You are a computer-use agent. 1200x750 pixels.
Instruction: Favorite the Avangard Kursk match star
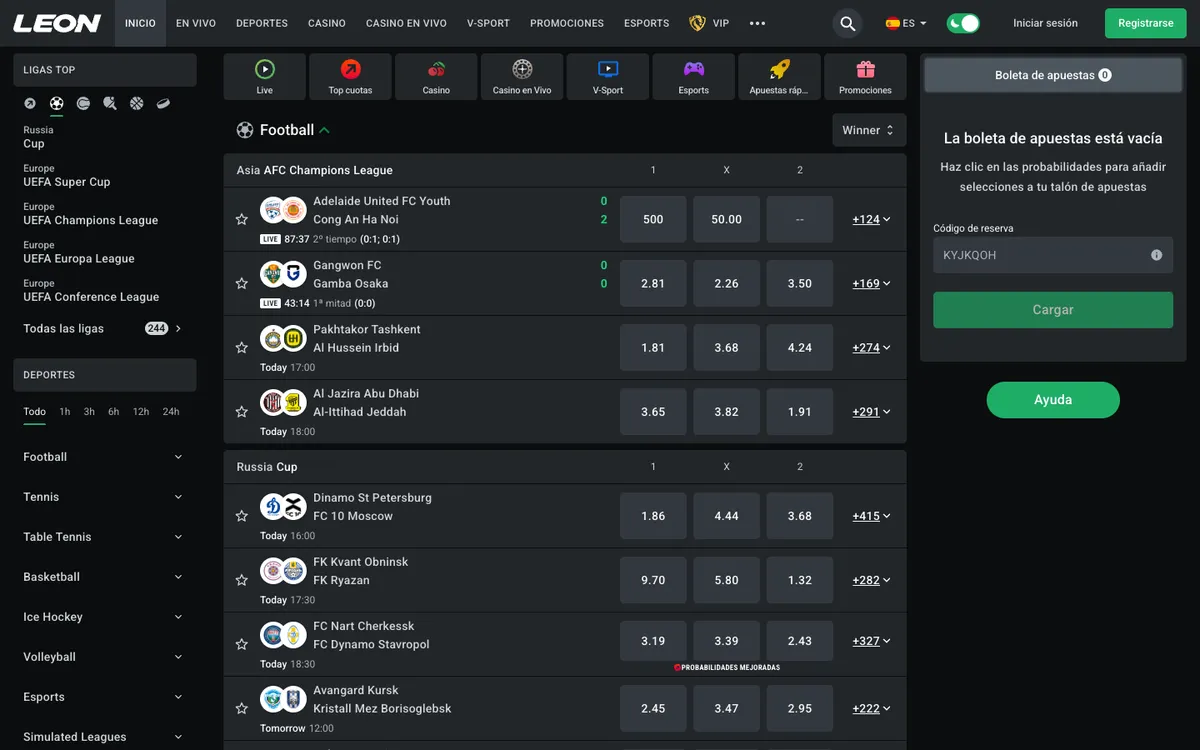click(241, 708)
